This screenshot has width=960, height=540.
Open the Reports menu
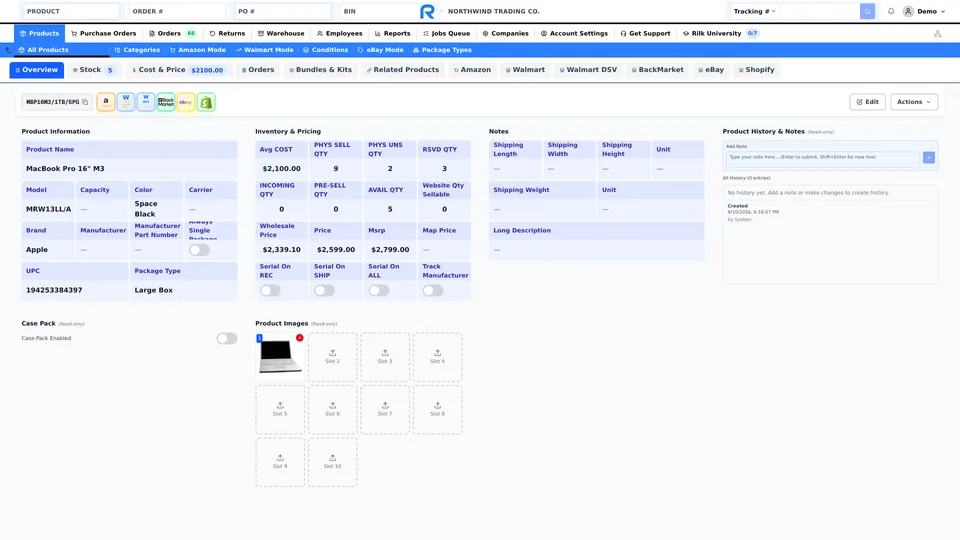click(392, 34)
